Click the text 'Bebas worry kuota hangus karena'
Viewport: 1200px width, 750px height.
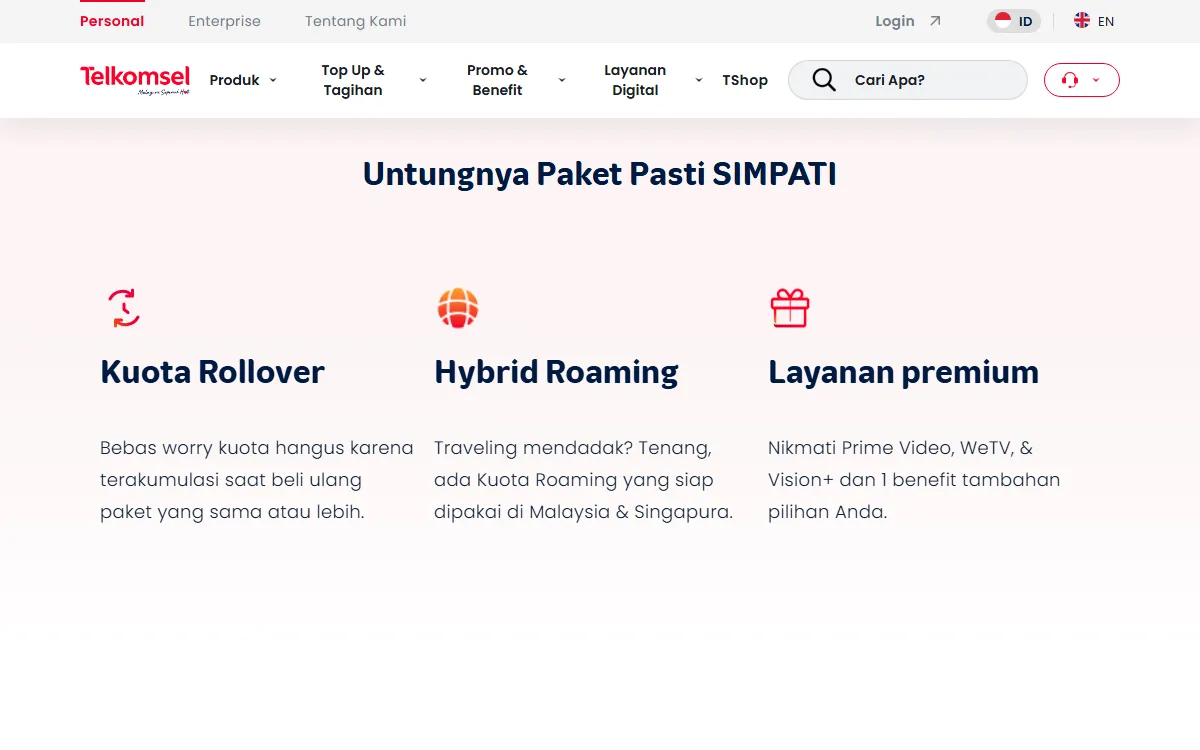pyautogui.click(x=257, y=448)
